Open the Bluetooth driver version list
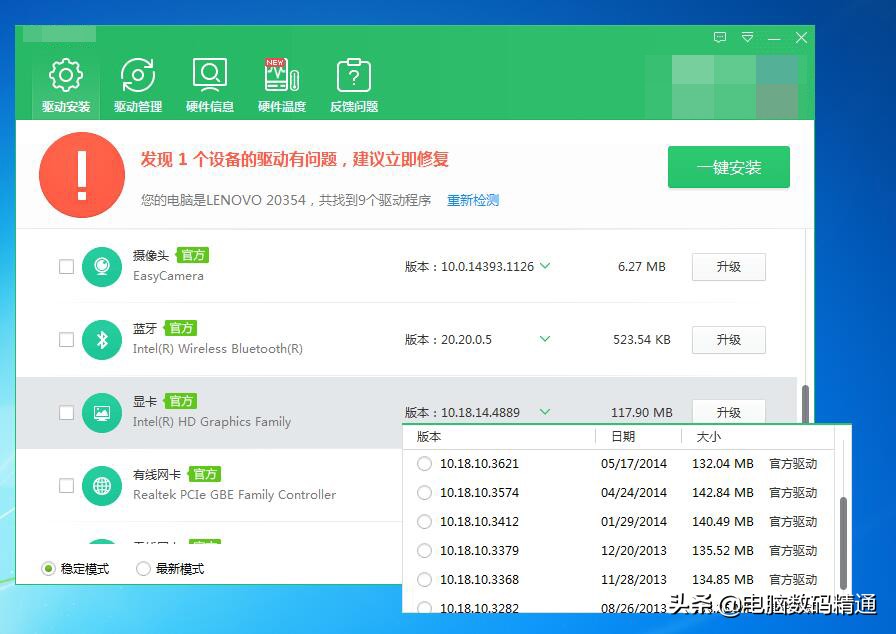The image size is (896, 634). point(545,339)
